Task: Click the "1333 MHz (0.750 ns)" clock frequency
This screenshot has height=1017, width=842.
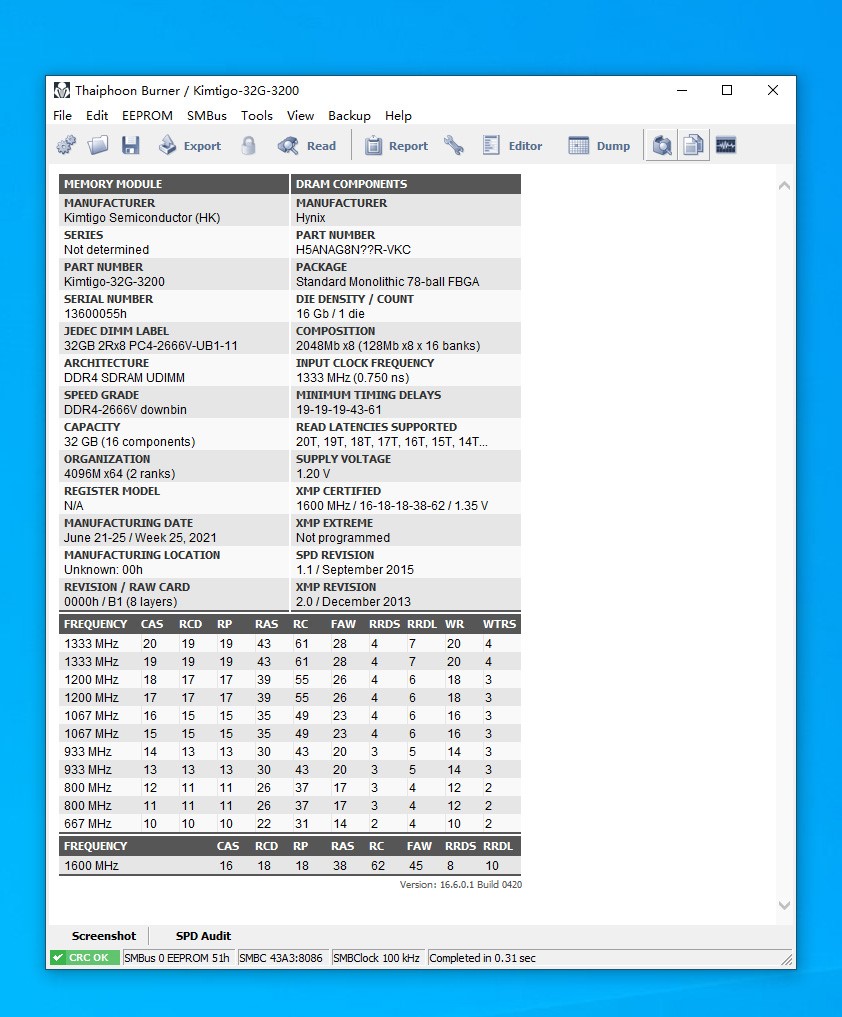Action: (x=353, y=377)
